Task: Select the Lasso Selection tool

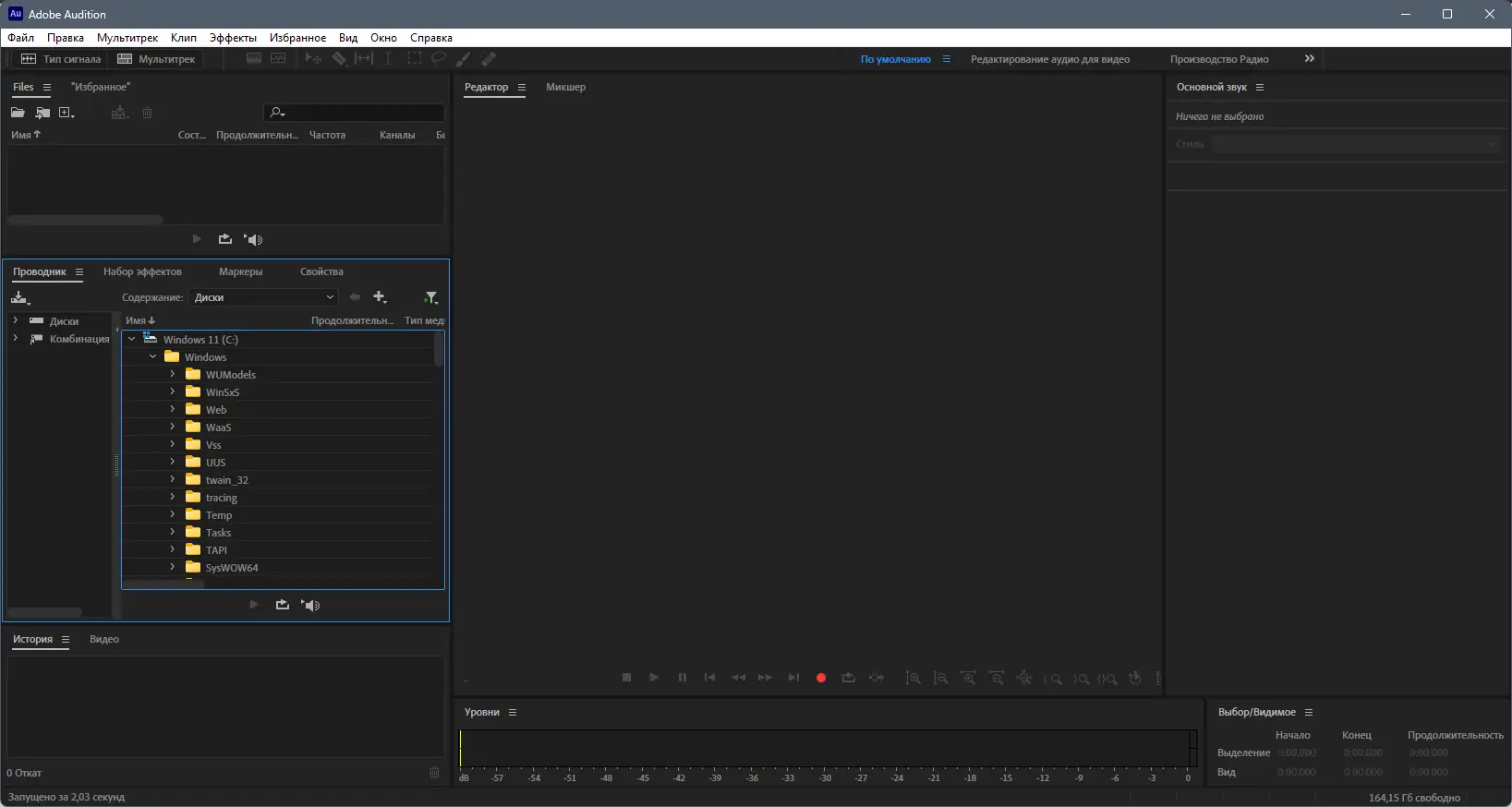Action: [439, 58]
